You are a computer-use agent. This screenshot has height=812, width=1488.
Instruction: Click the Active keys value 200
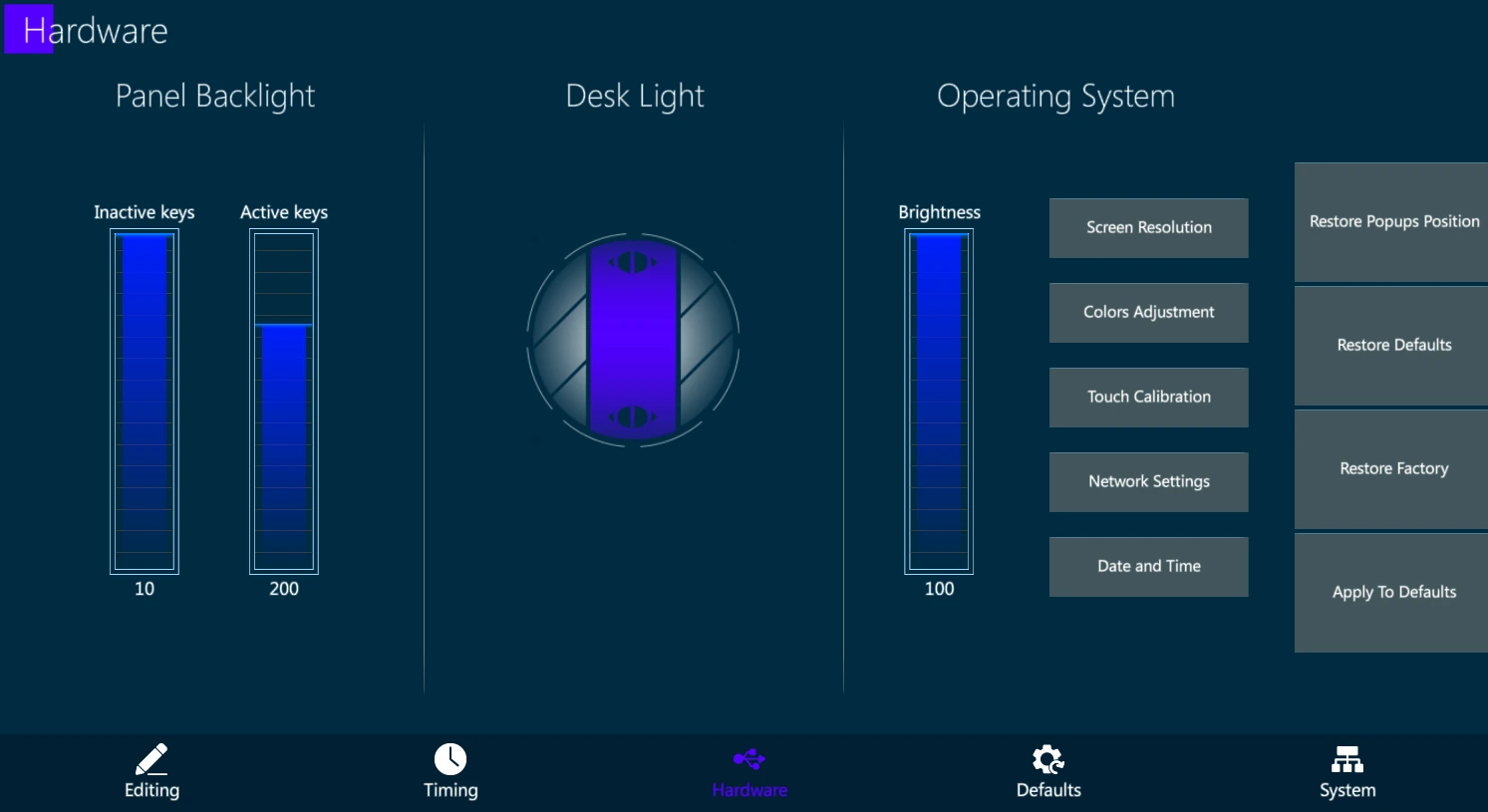click(x=284, y=589)
